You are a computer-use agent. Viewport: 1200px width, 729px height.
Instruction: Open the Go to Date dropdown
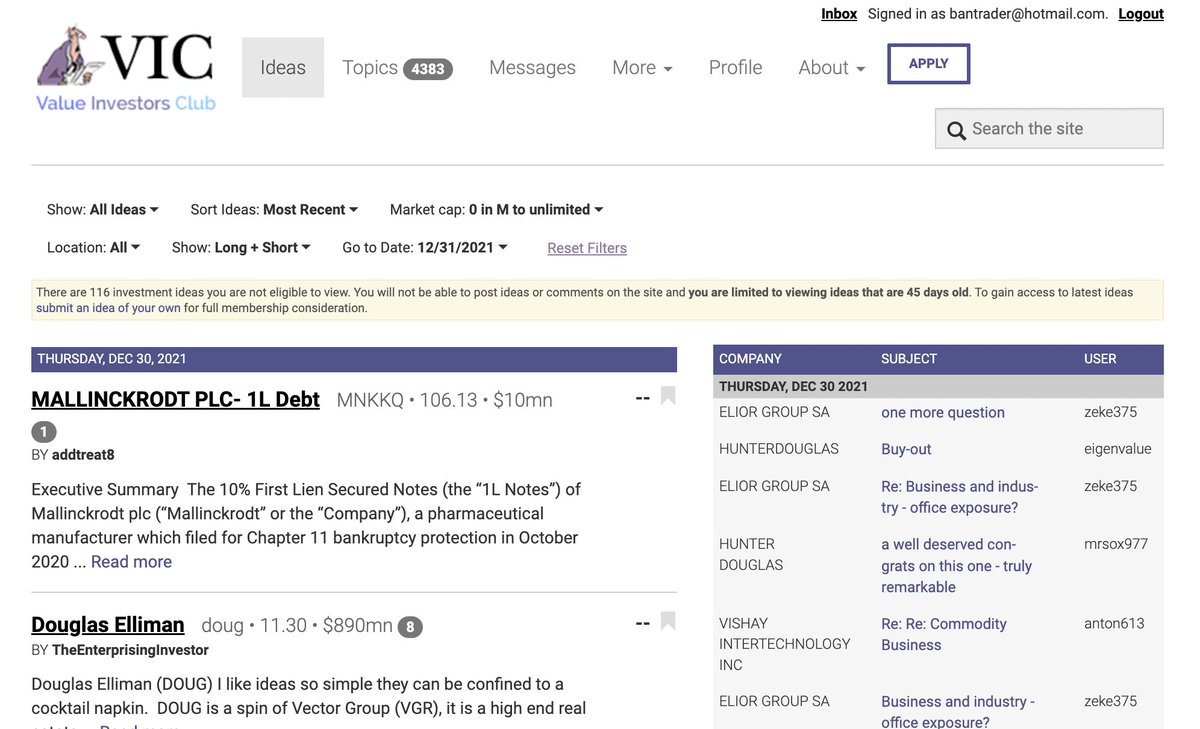point(425,247)
